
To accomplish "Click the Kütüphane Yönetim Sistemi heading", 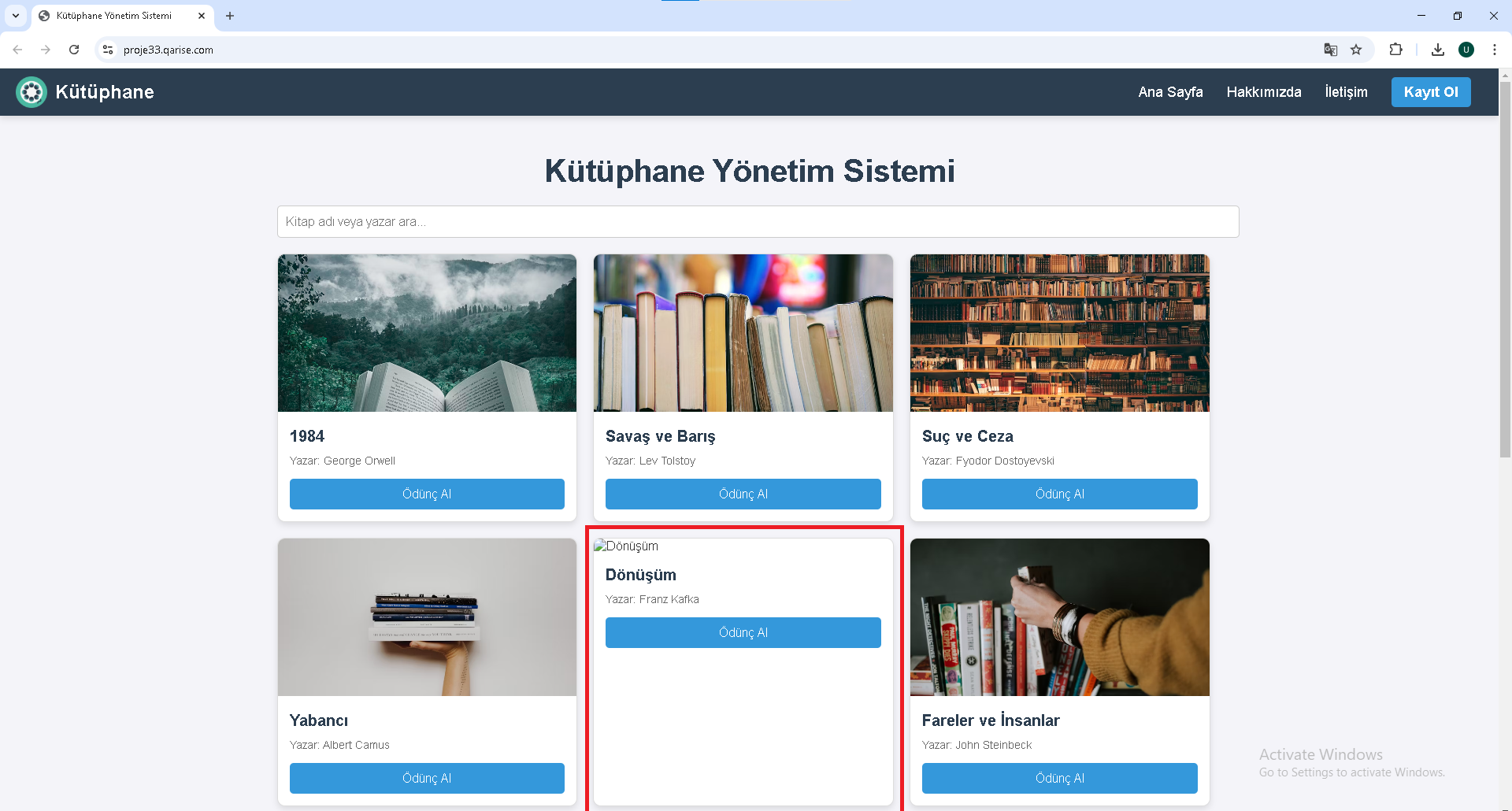I will click(x=750, y=171).
